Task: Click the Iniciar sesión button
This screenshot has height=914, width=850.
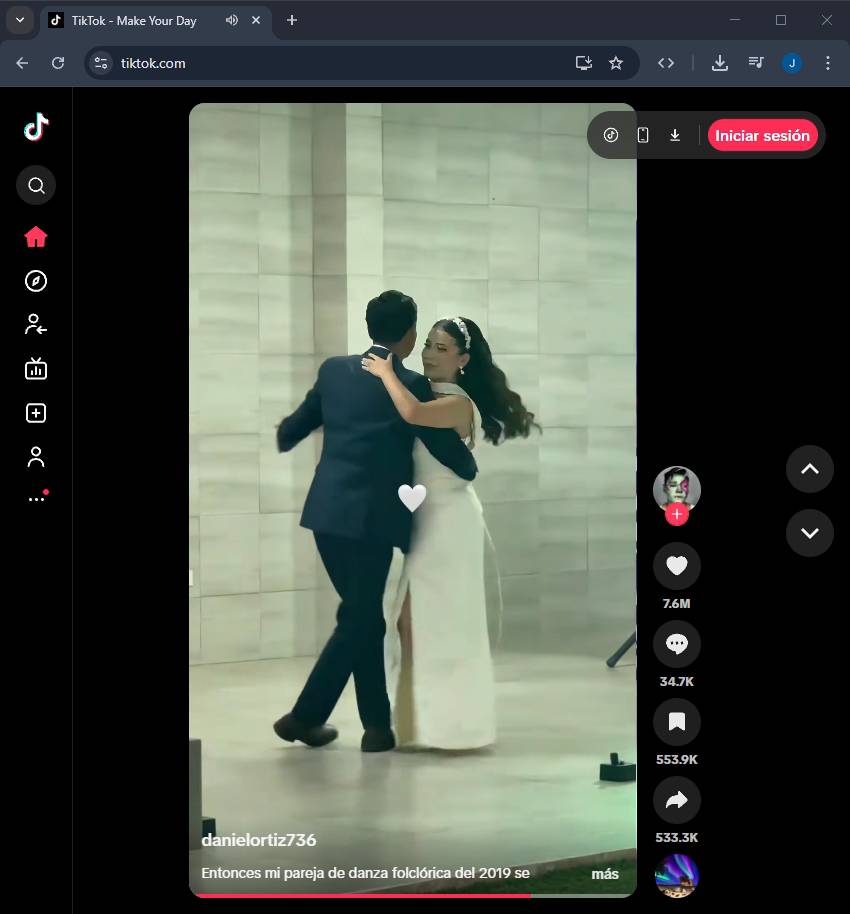Action: tap(762, 135)
